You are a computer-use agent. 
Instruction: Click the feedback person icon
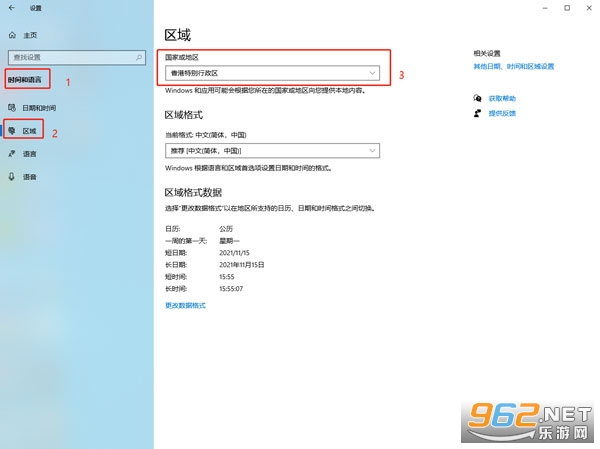(x=477, y=113)
